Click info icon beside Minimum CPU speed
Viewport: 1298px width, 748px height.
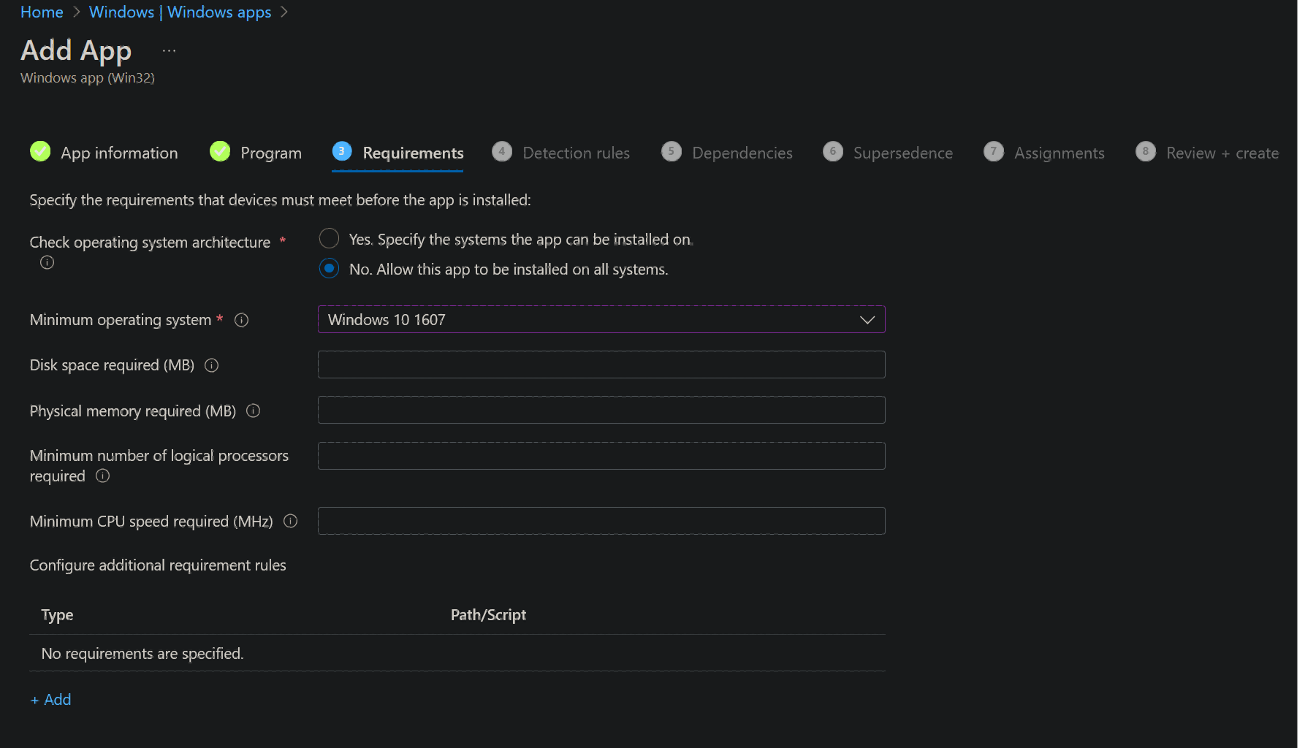click(291, 521)
